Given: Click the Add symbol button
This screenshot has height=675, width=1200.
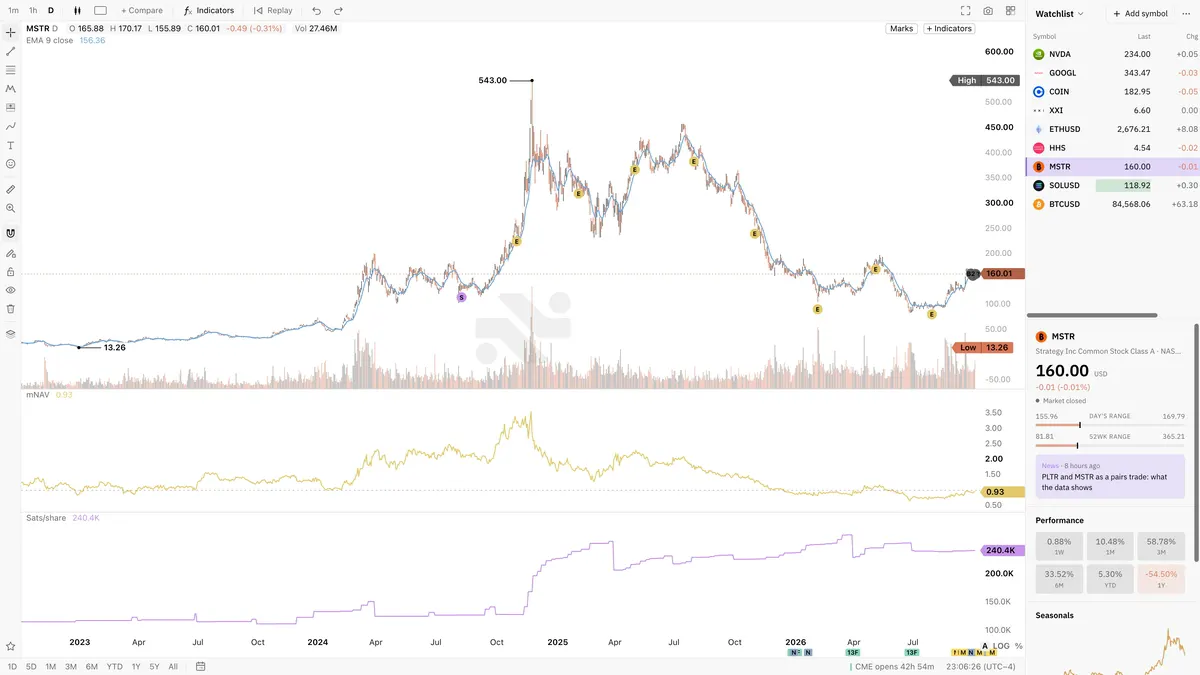Looking at the screenshot, I should (x=1140, y=14).
